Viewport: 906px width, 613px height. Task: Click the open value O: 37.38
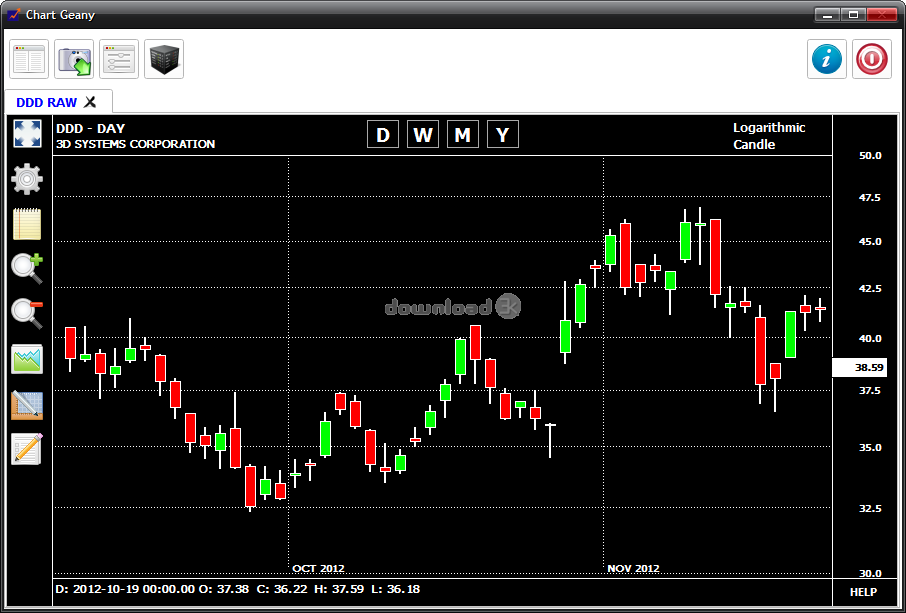pos(224,589)
